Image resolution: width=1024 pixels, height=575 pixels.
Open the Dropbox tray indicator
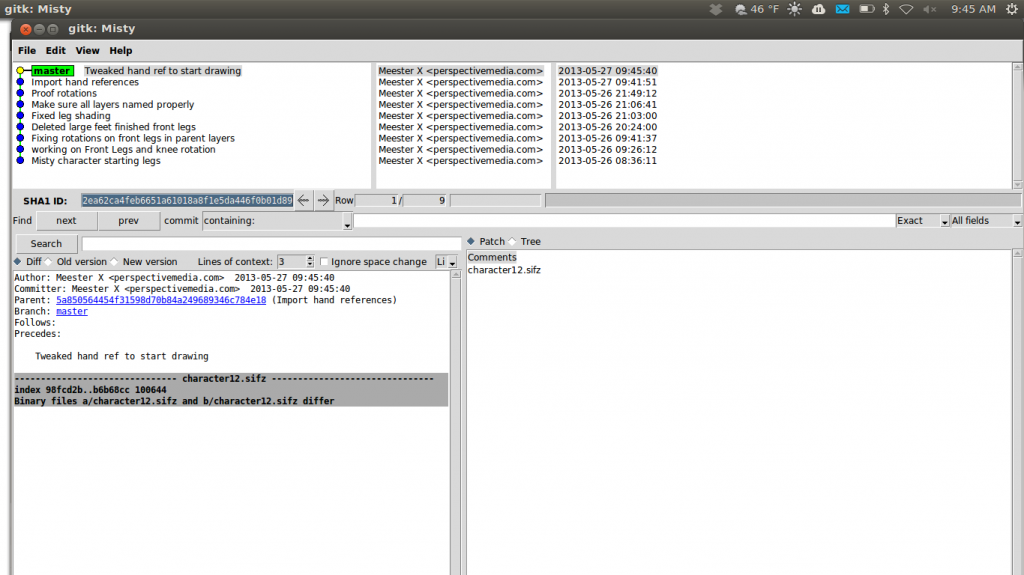[716, 9]
